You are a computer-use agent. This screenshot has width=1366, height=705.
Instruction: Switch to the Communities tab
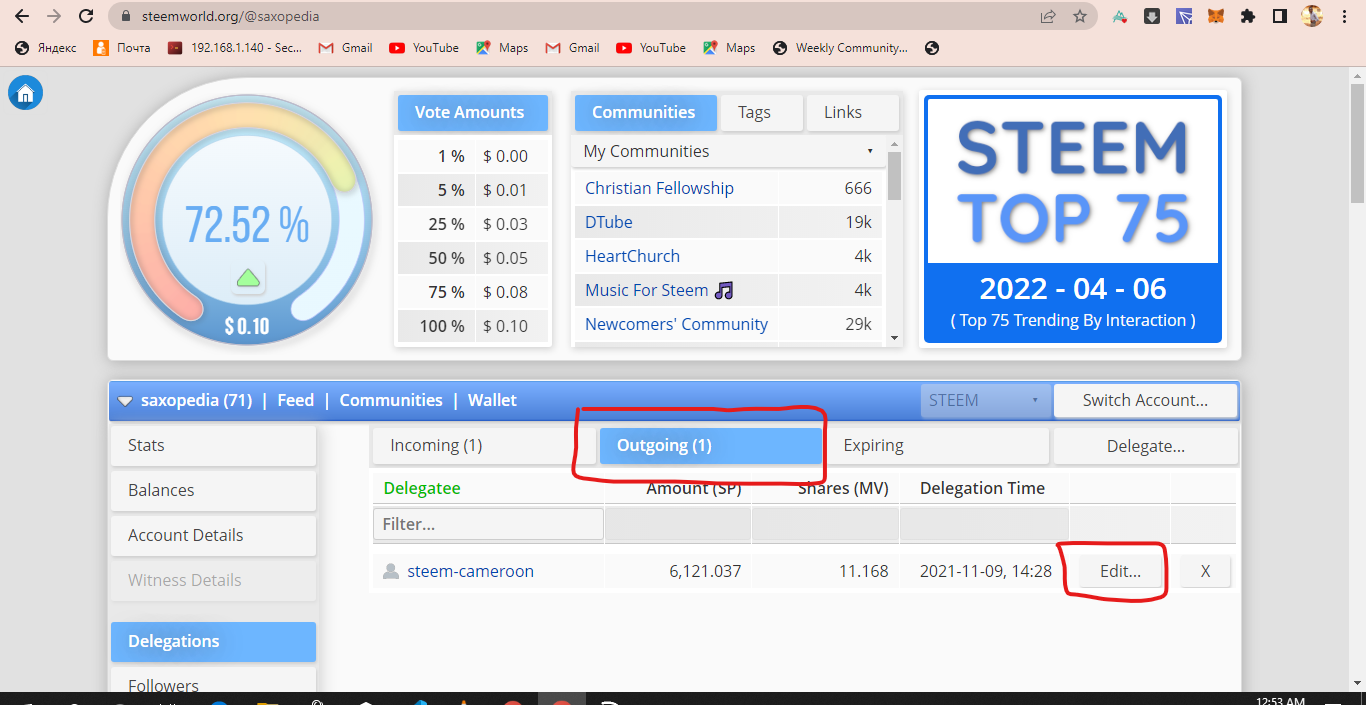click(645, 112)
